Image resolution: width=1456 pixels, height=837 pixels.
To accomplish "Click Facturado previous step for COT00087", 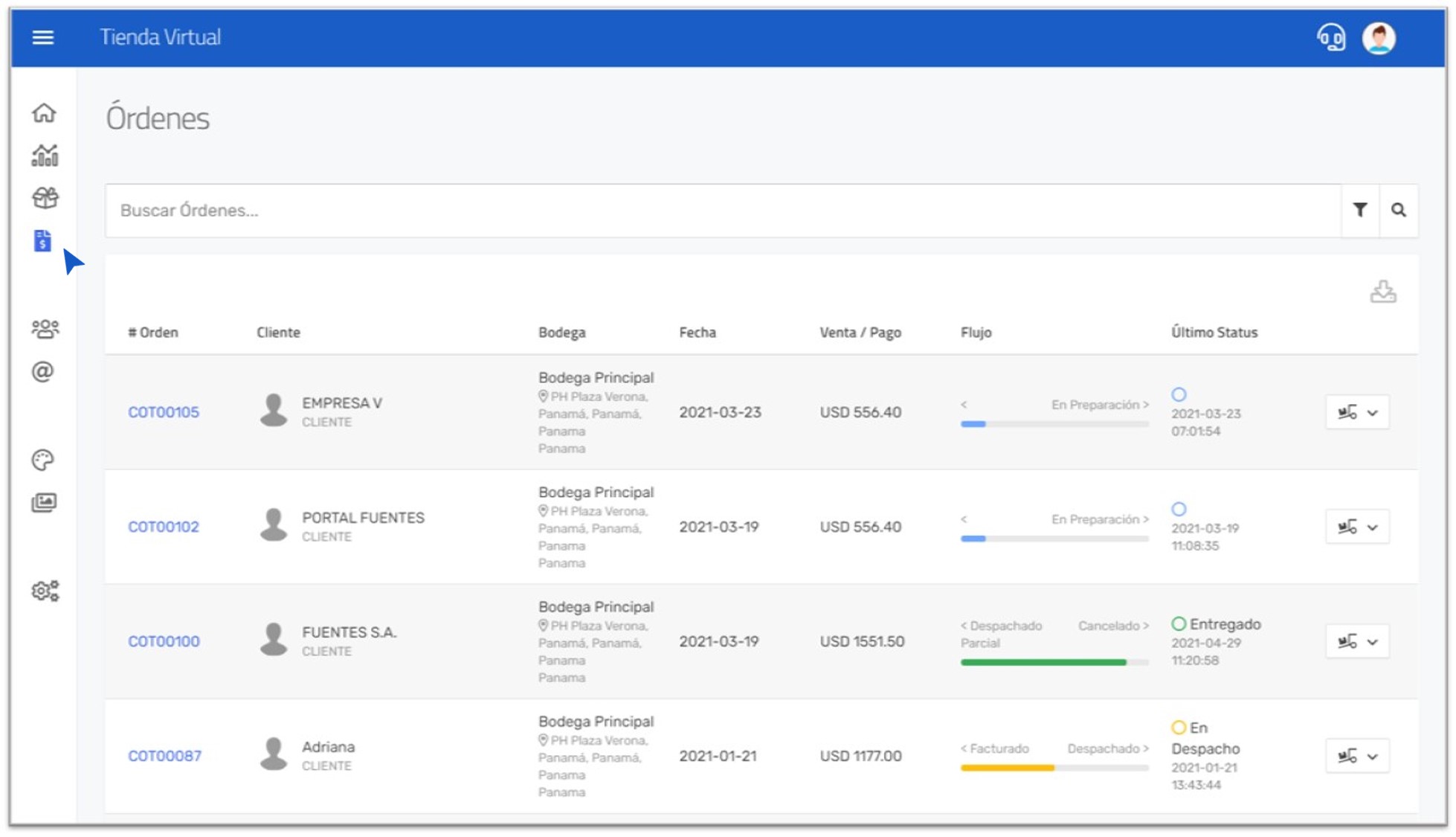I will [x=994, y=748].
